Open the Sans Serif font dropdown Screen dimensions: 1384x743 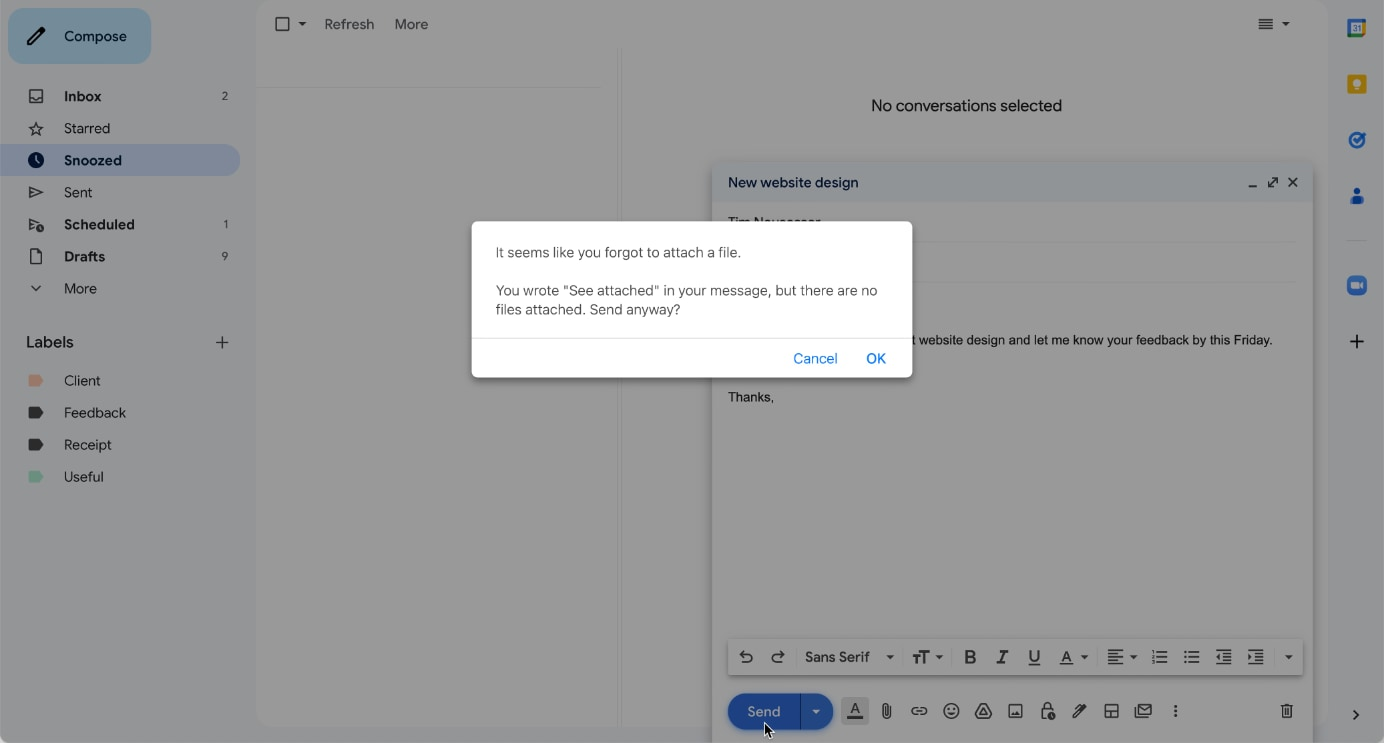[x=849, y=657]
